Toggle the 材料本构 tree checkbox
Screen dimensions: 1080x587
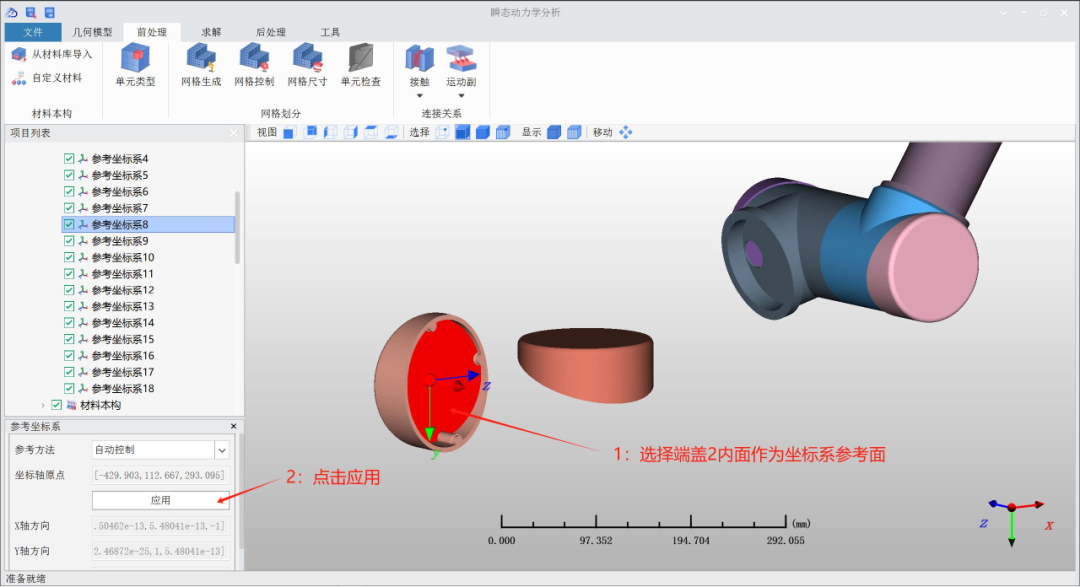click(56, 405)
